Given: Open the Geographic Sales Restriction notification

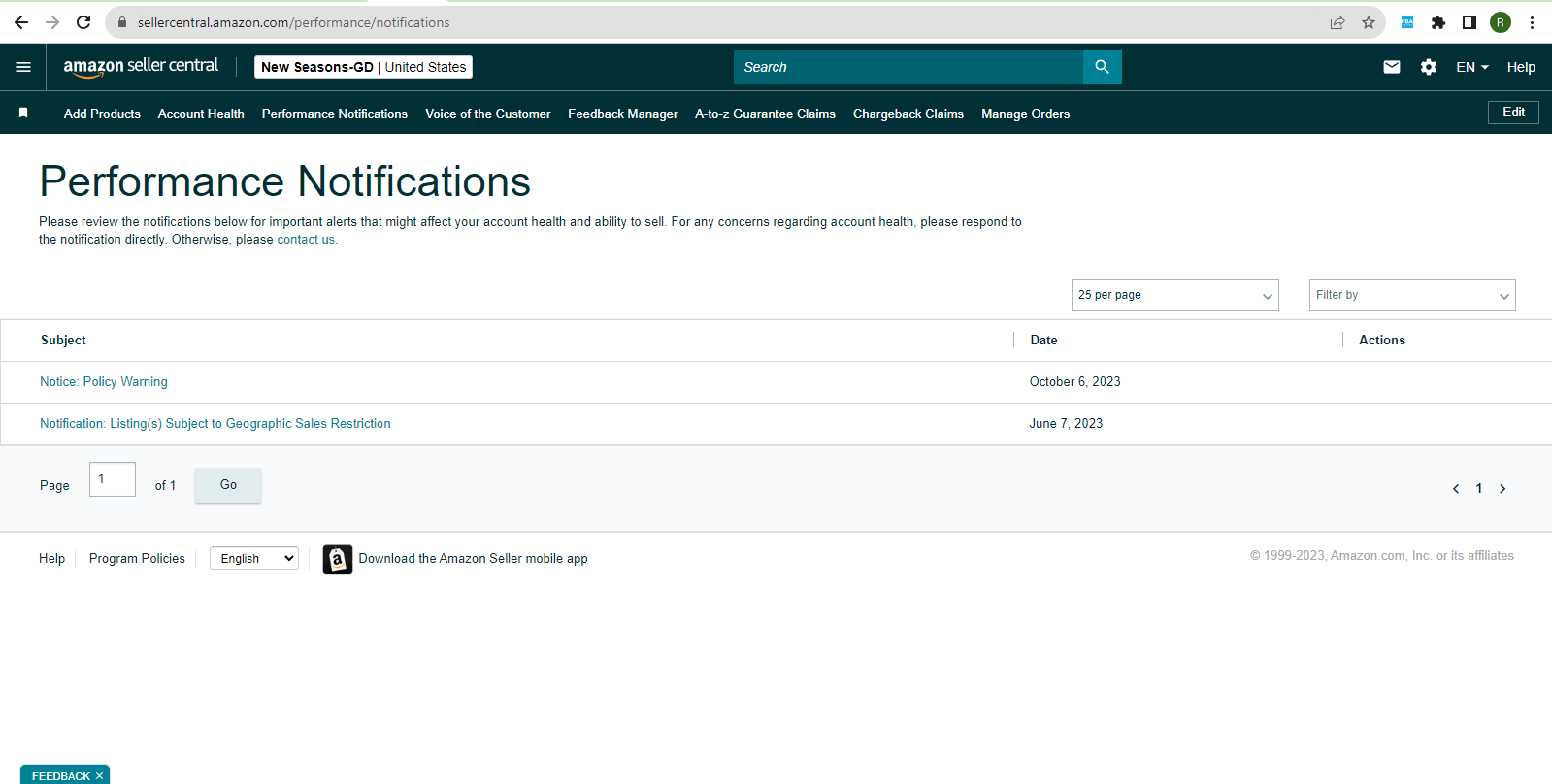Looking at the screenshot, I should point(215,424).
